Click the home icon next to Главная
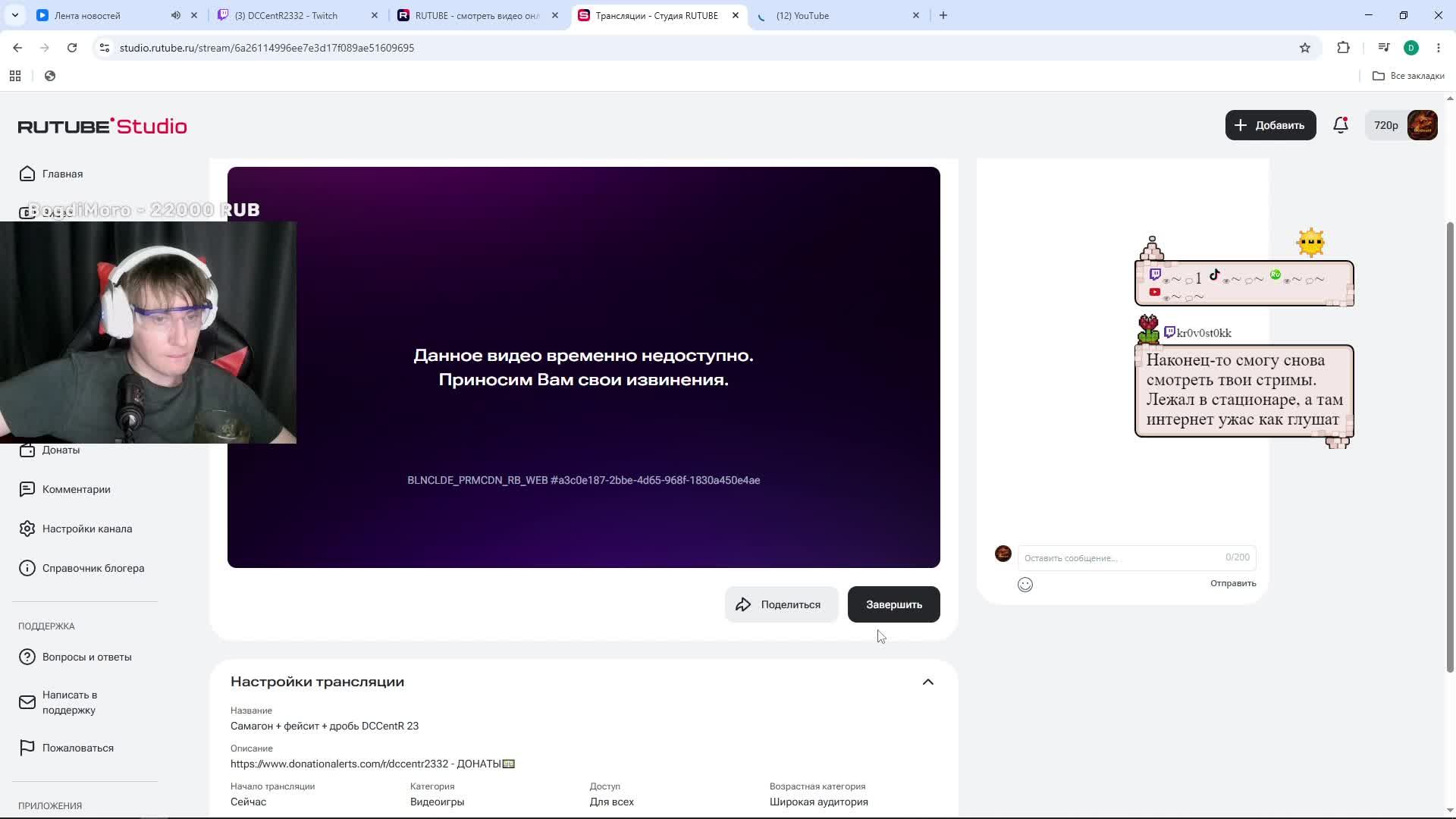Screen dimensions: 1456x819 [27, 174]
